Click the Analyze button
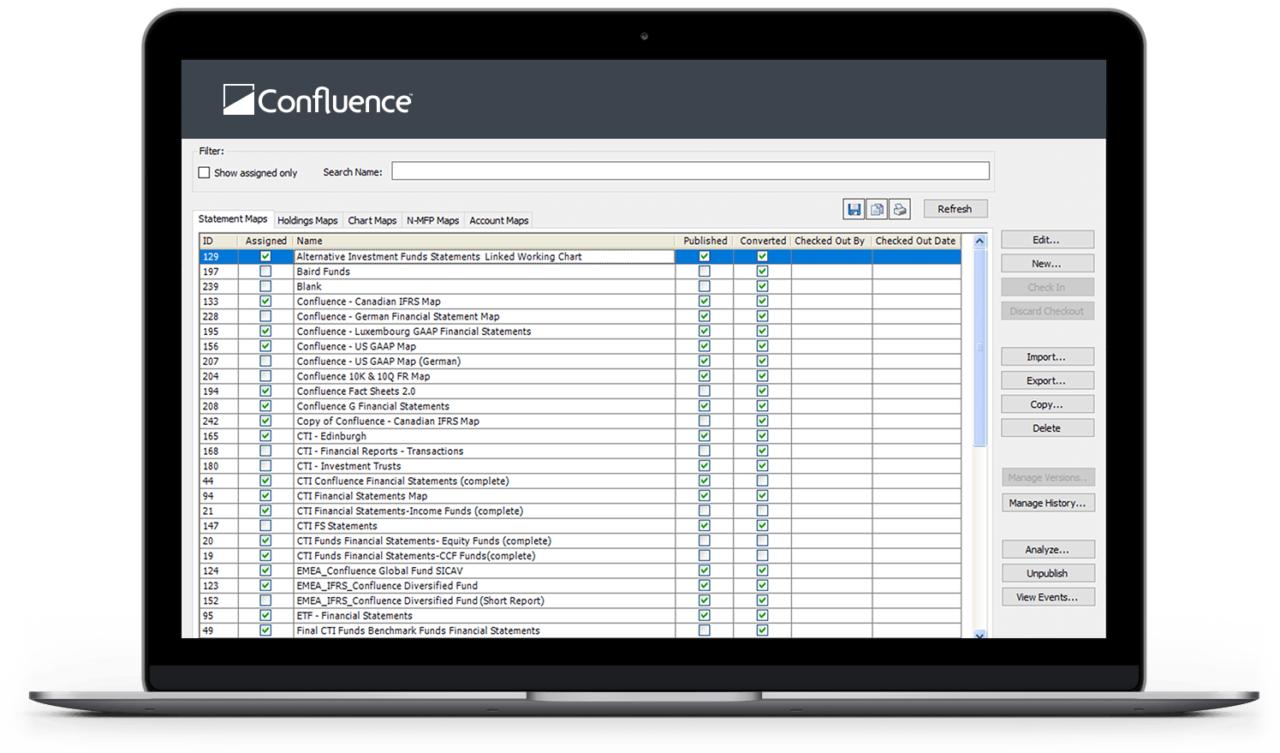This screenshot has height=753, width=1280. [x=1047, y=548]
